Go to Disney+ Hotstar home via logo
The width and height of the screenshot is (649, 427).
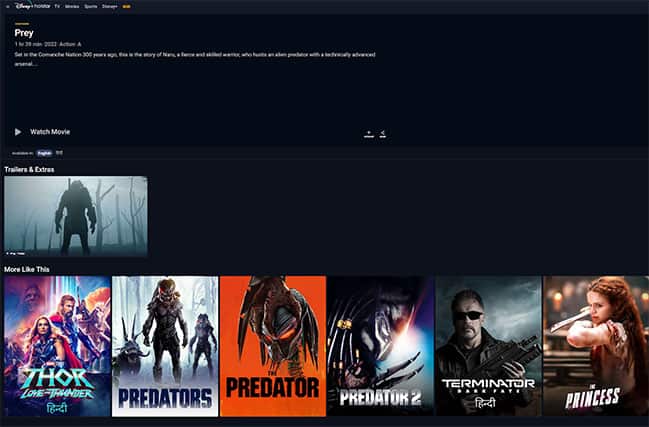pyautogui.click(x=32, y=6)
